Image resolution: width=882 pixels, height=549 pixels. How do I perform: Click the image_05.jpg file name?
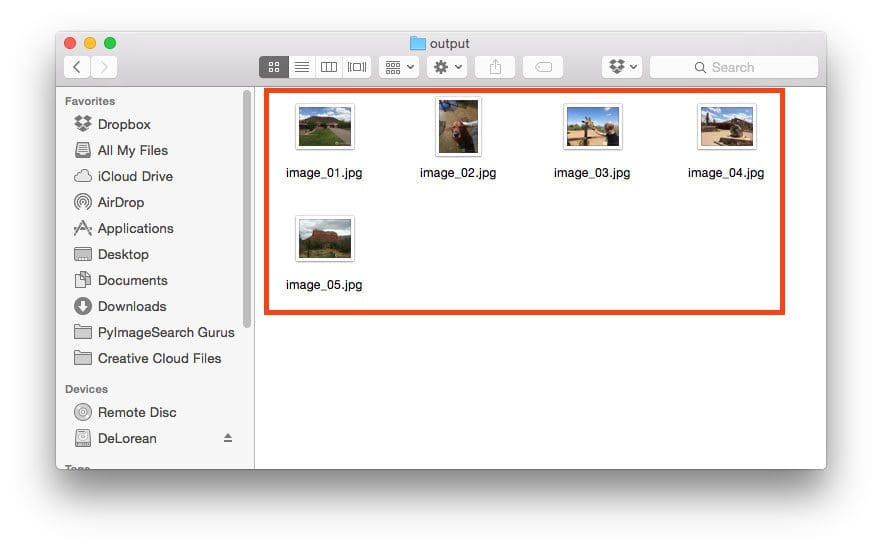pos(324,285)
